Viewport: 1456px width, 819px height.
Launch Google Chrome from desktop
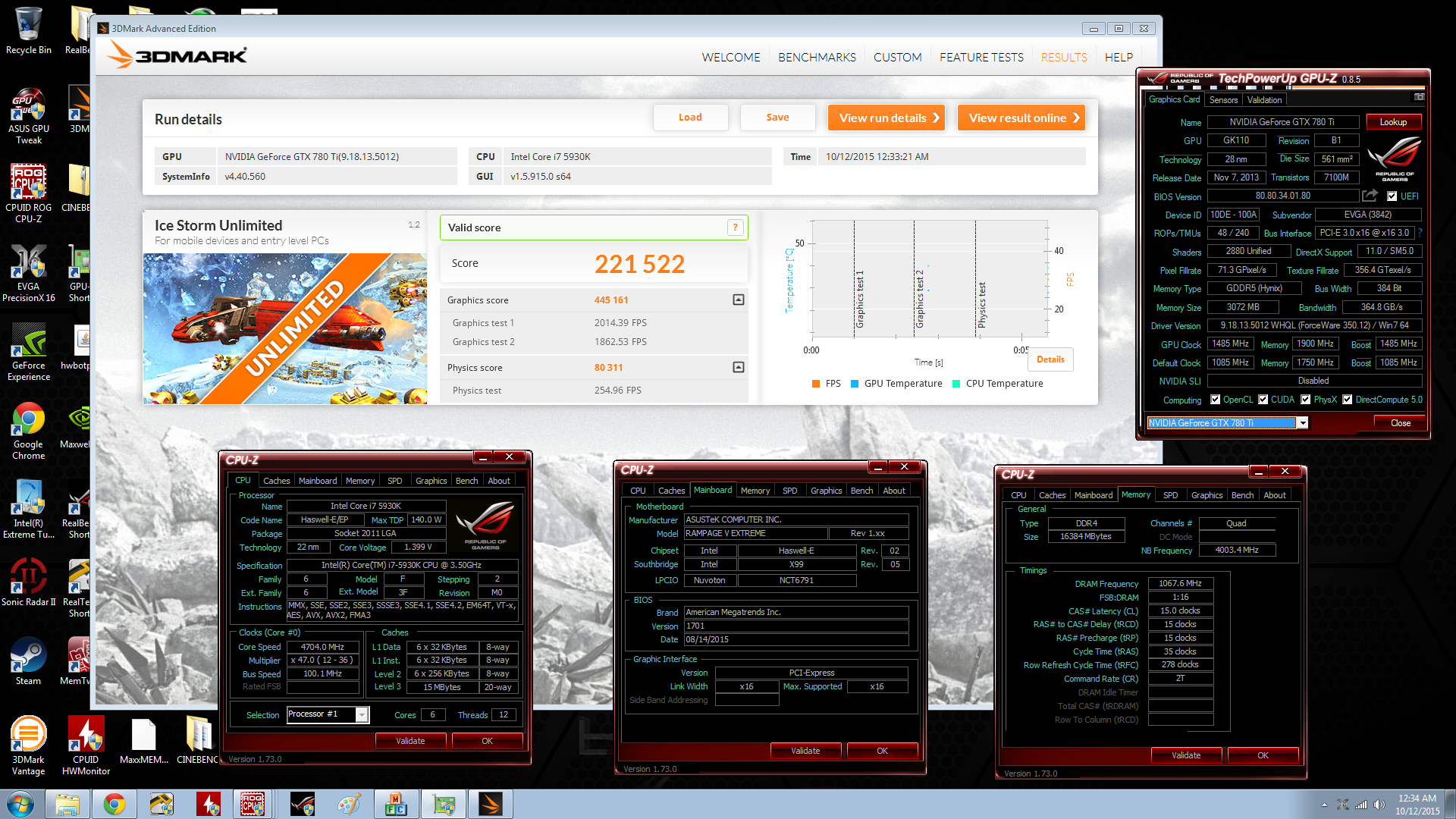29,431
